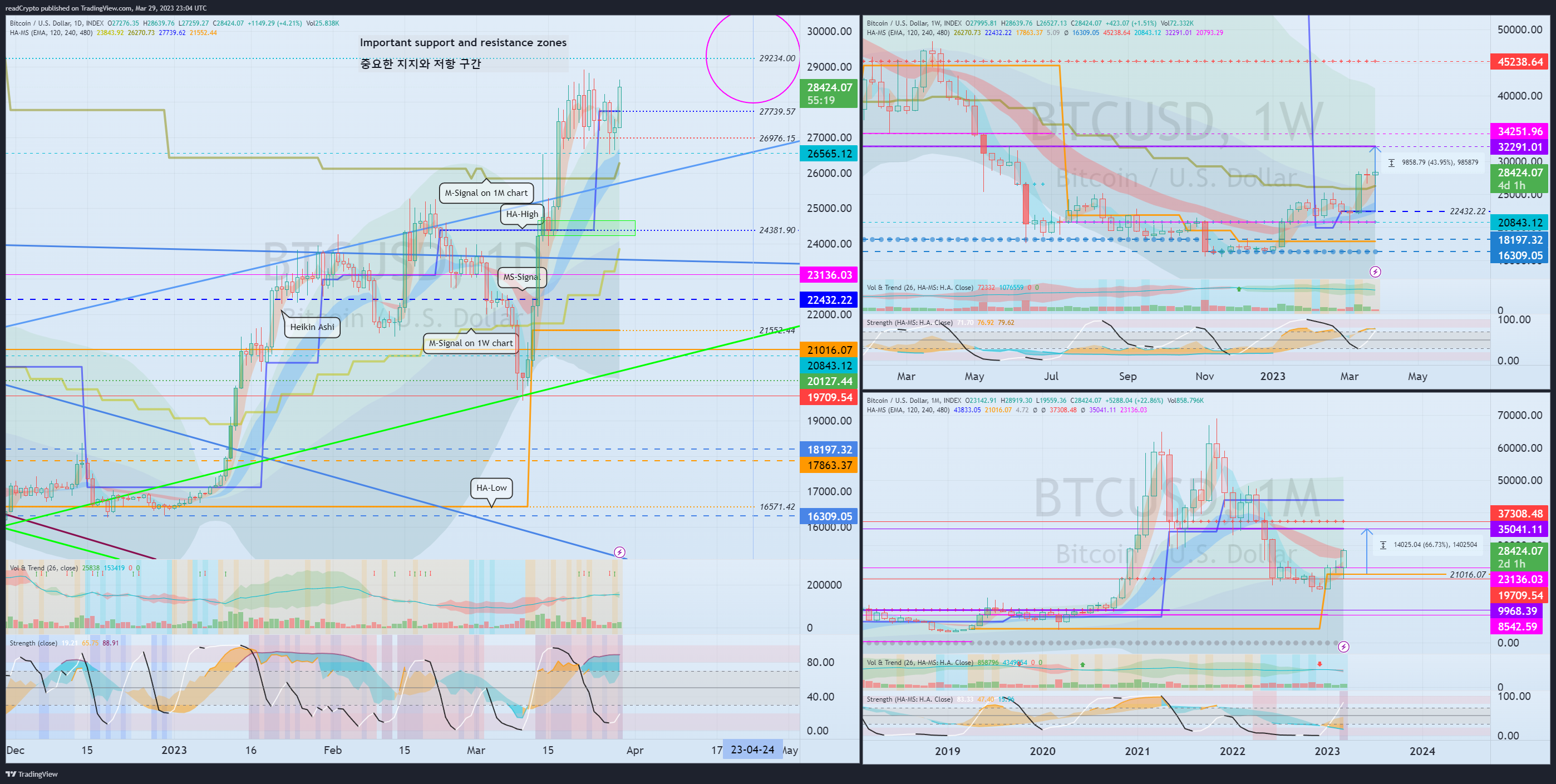1556x784 pixels.
Task: Click the measure icon beside 14025.04 (66.73%)
Action: [x=1383, y=545]
